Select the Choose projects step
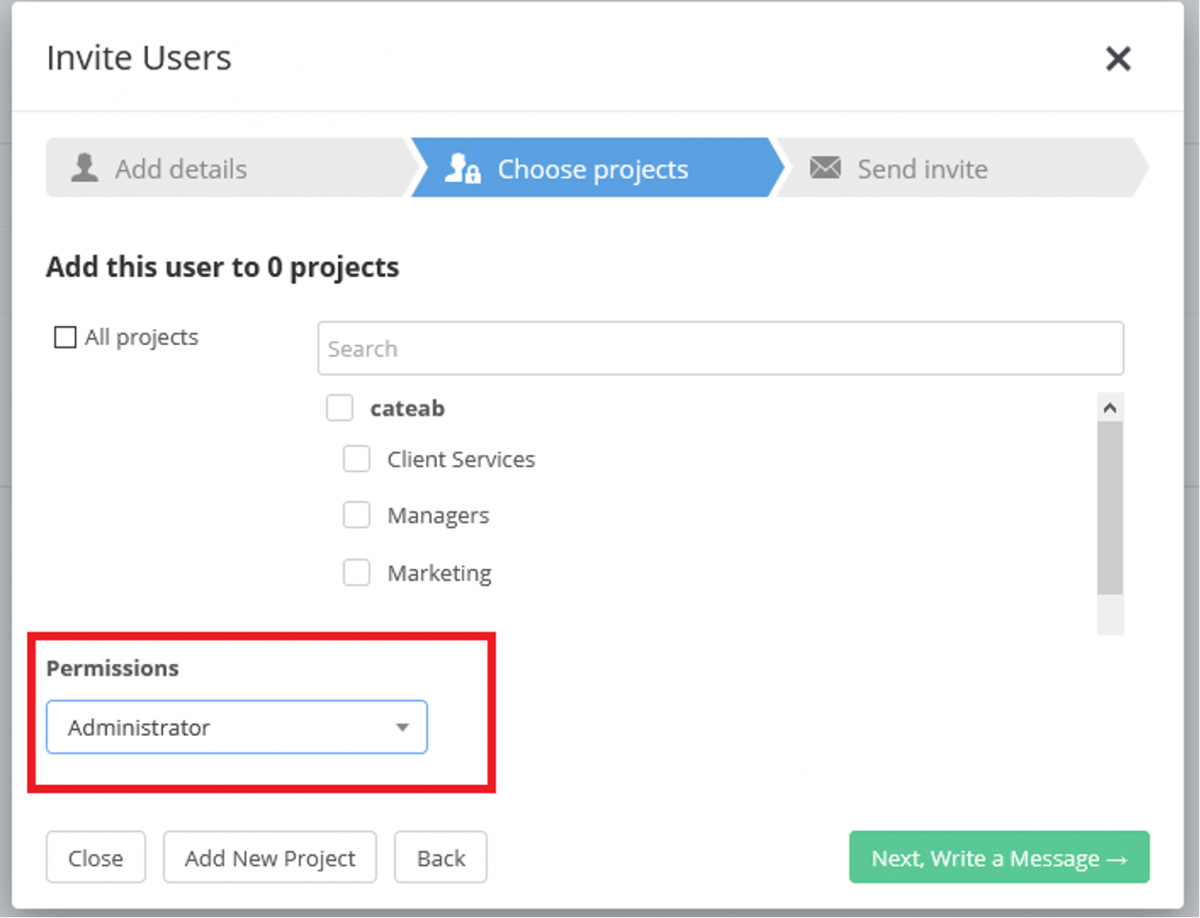The width and height of the screenshot is (1200, 918). pyautogui.click(x=592, y=168)
